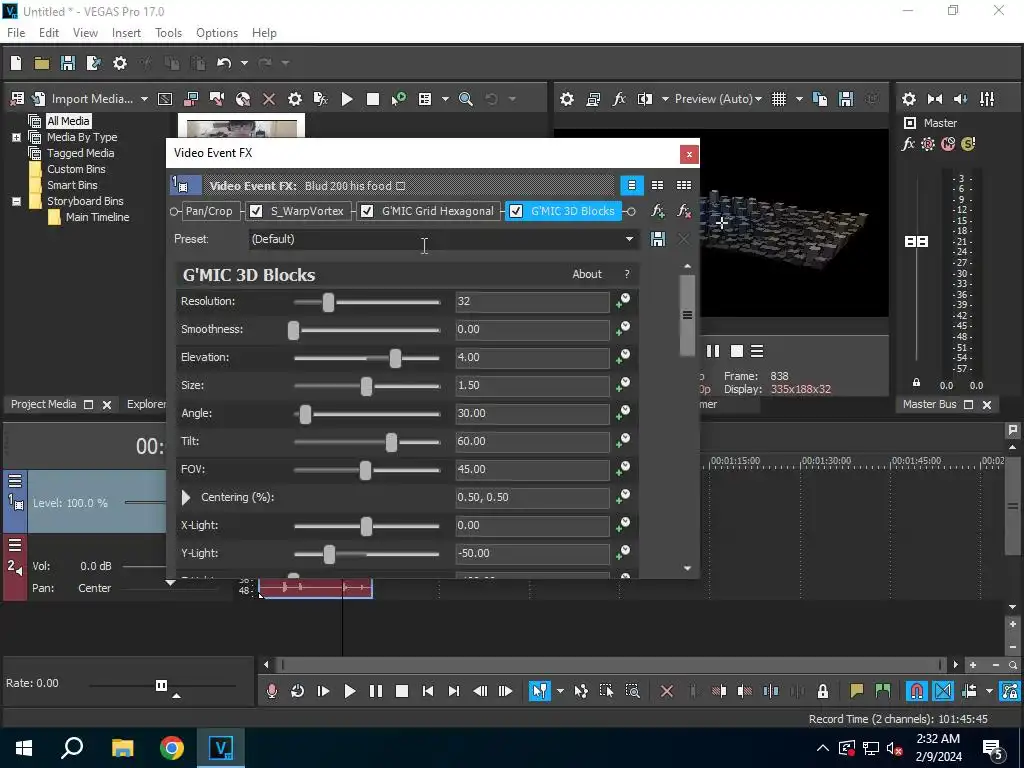Toggle the loop playback button
This screenshot has height=768, width=1024.
tap(297, 691)
